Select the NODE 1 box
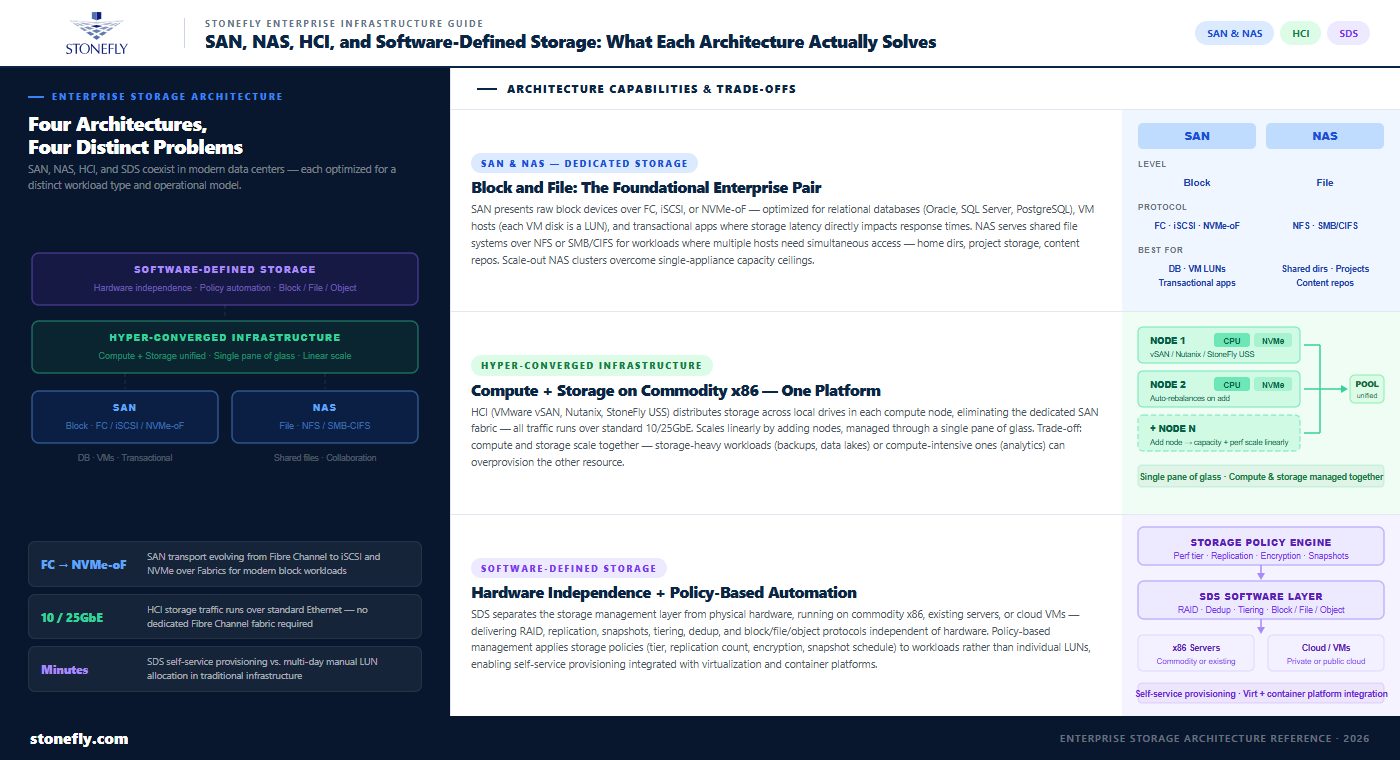This screenshot has height=760, width=1400. tap(1219, 345)
